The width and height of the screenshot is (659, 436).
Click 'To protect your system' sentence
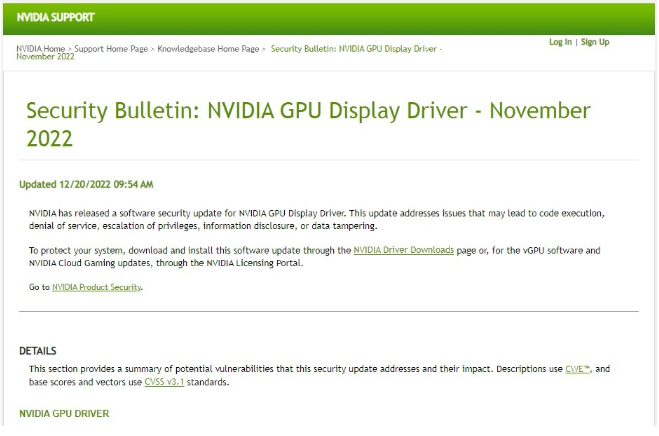pos(314,256)
